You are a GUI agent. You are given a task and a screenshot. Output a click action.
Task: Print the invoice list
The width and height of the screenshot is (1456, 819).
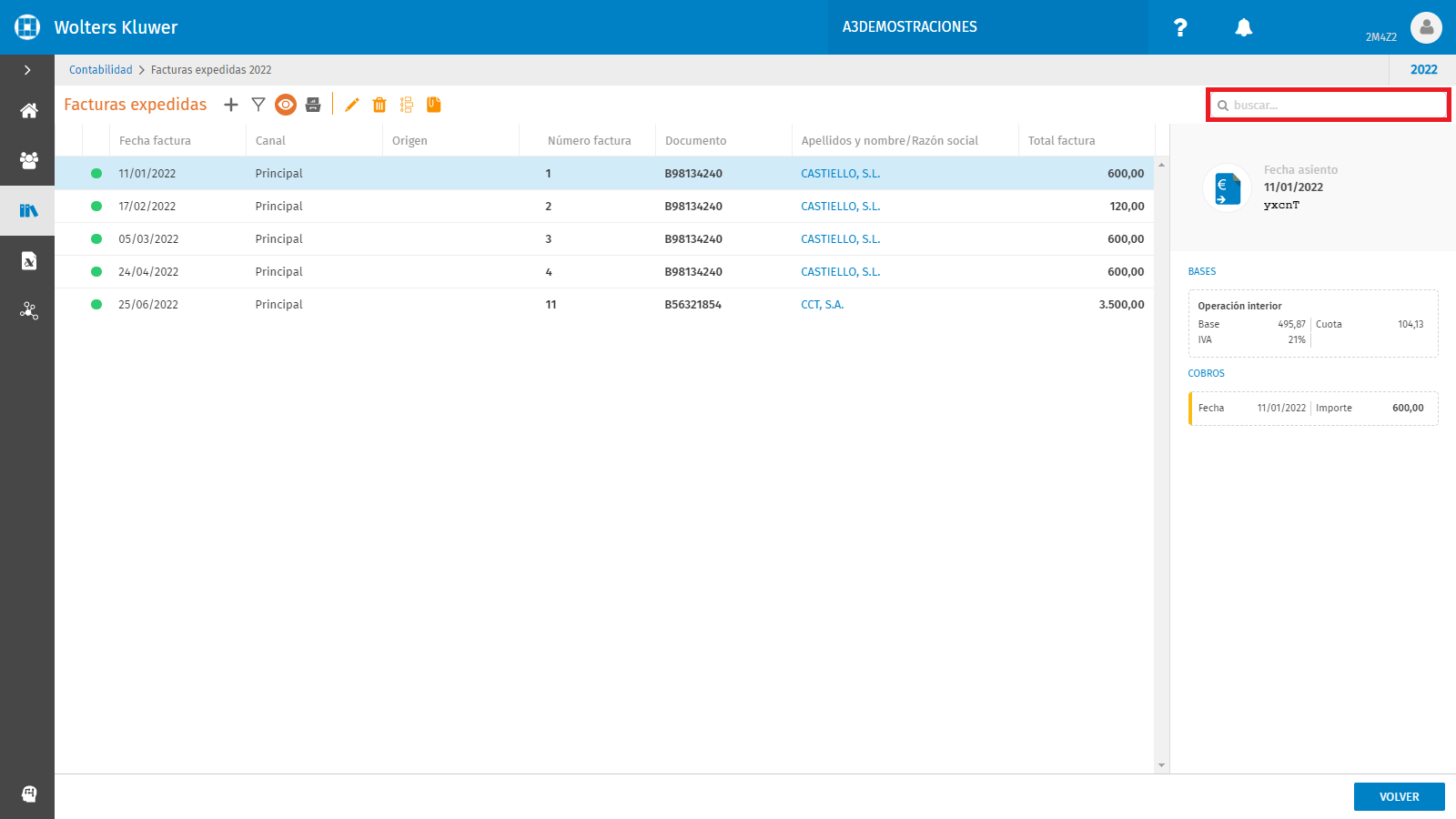pos(313,105)
